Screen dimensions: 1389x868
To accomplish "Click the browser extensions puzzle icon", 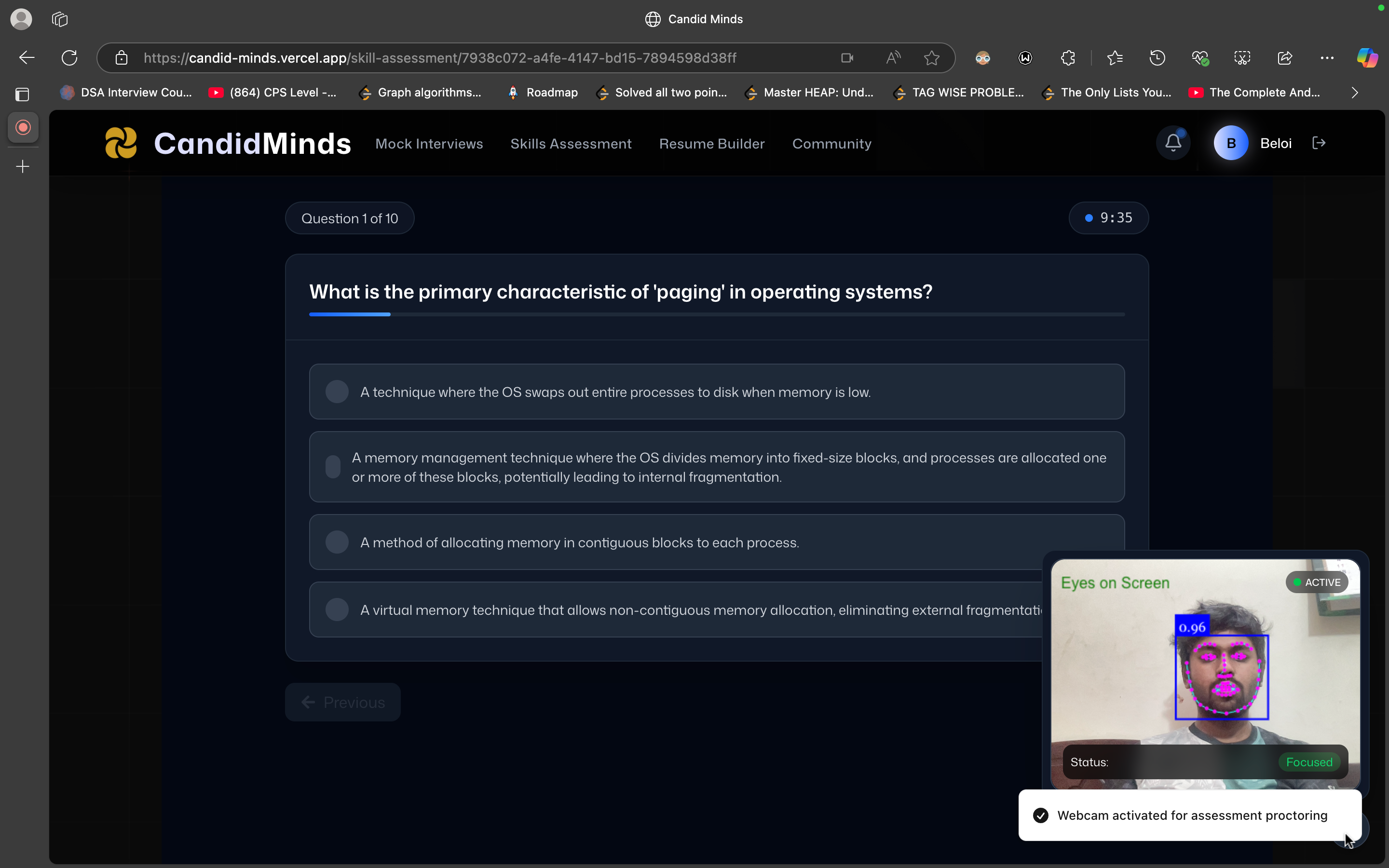I will coord(1068,58).
